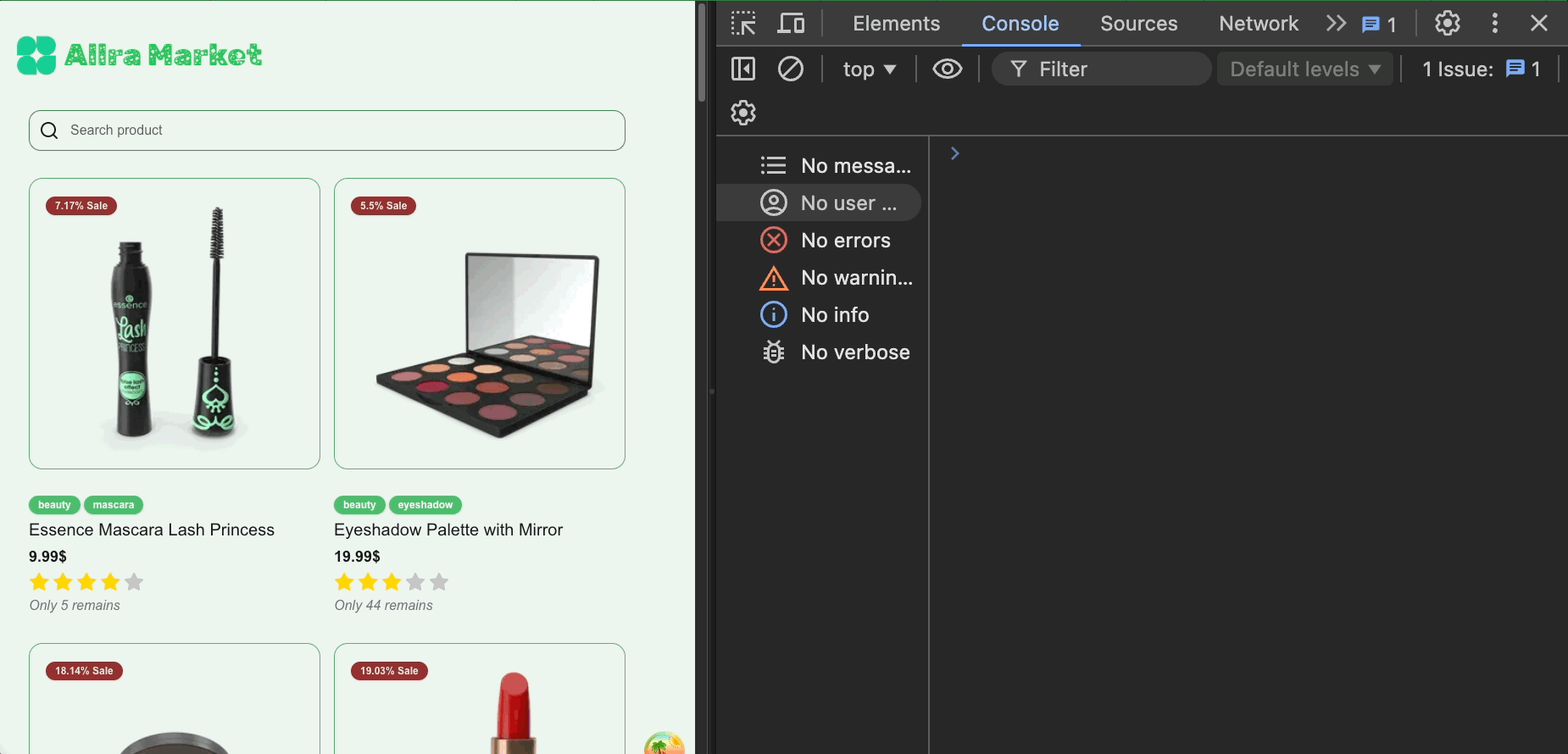Viewport: 1568px width, 754px height.
Task: Click the page vertical scrollbar
Action: (x=702, y=53)
